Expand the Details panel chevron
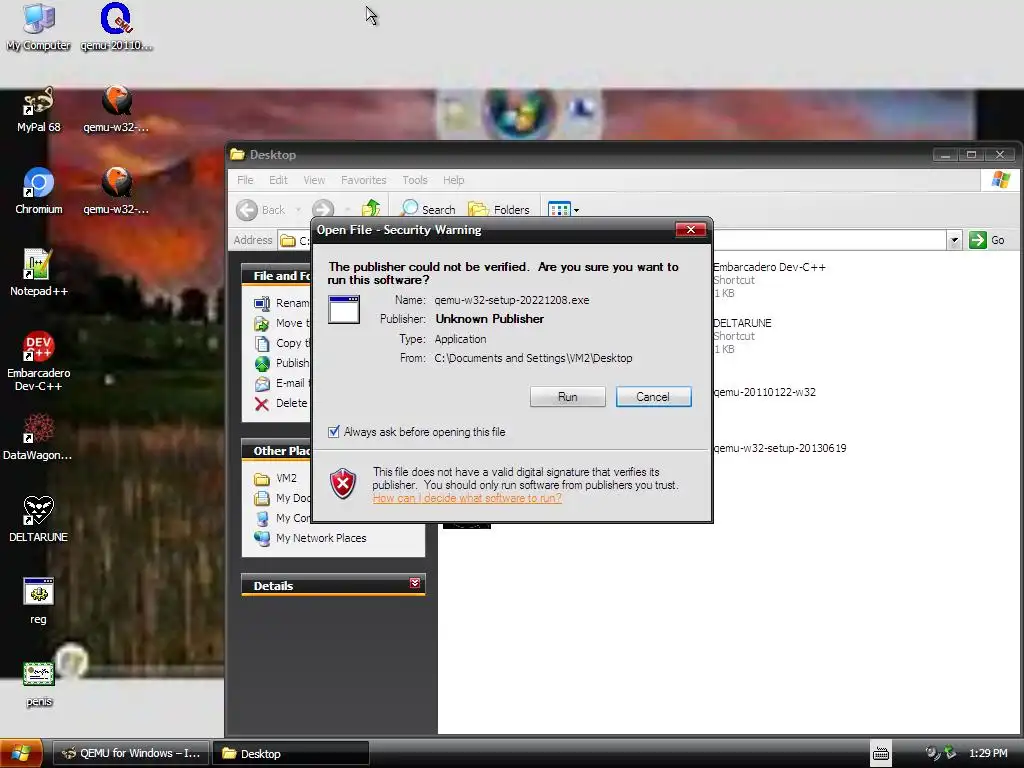The height and width of the screenshot is (768, 1024). tap(415, 583)
